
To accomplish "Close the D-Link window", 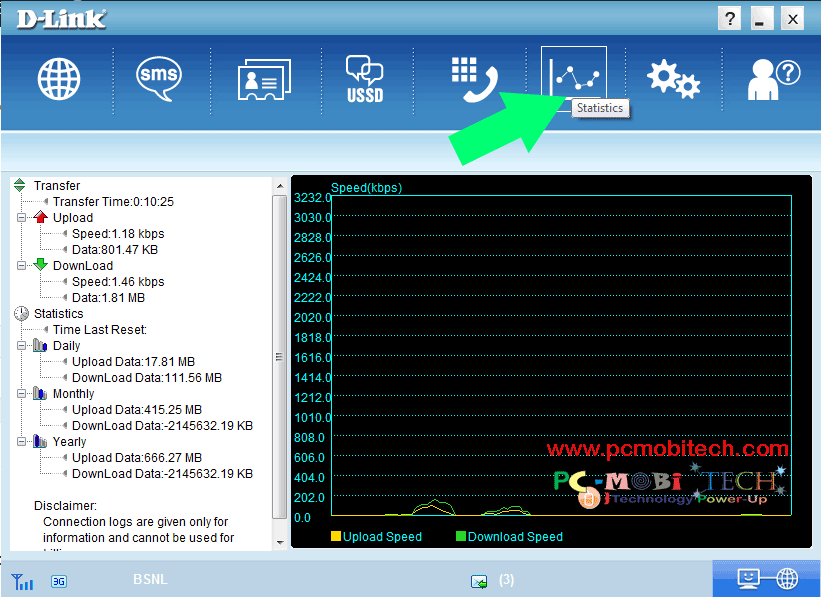I will coord(793,19).
